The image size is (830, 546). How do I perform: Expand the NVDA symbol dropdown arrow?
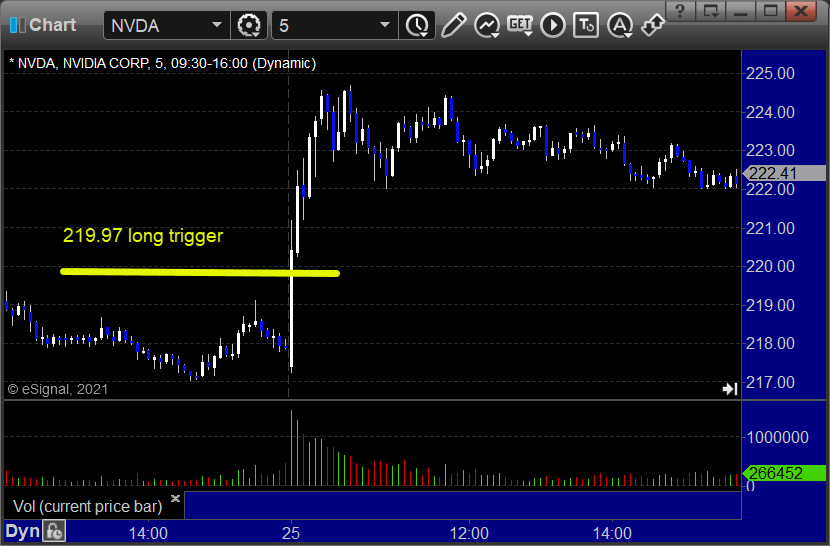216,25
